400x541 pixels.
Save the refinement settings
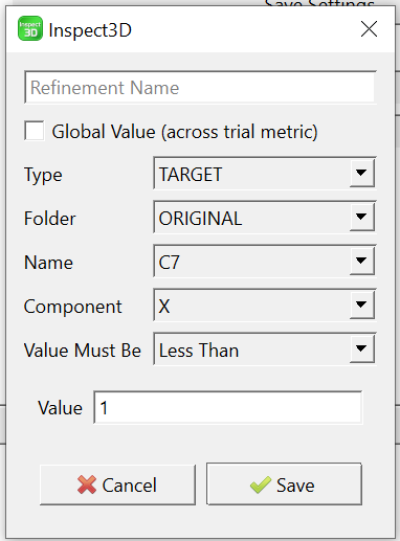pos(284,484)
